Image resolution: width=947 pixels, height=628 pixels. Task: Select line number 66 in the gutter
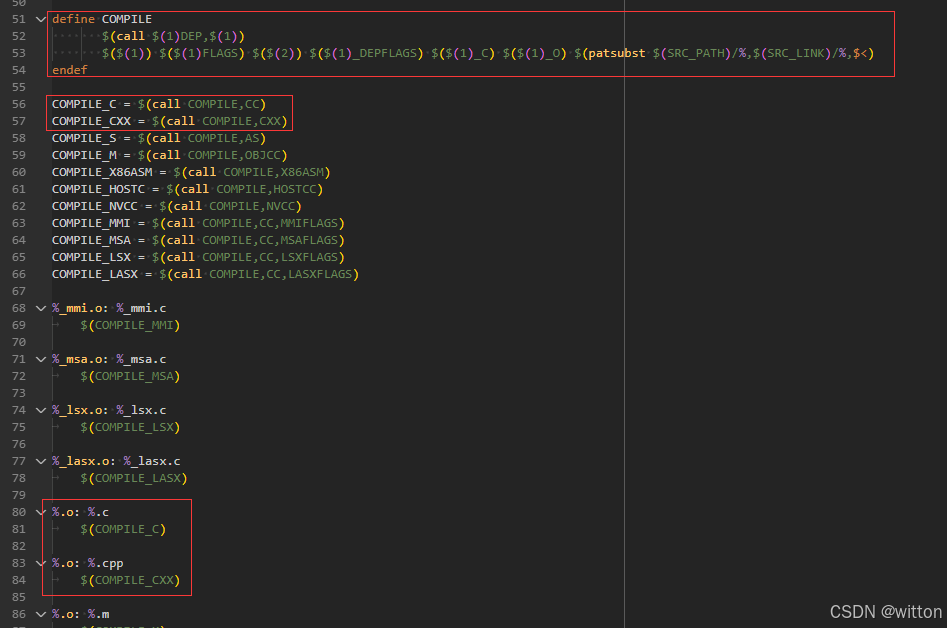pyautogui.click(x=18, y=274)
